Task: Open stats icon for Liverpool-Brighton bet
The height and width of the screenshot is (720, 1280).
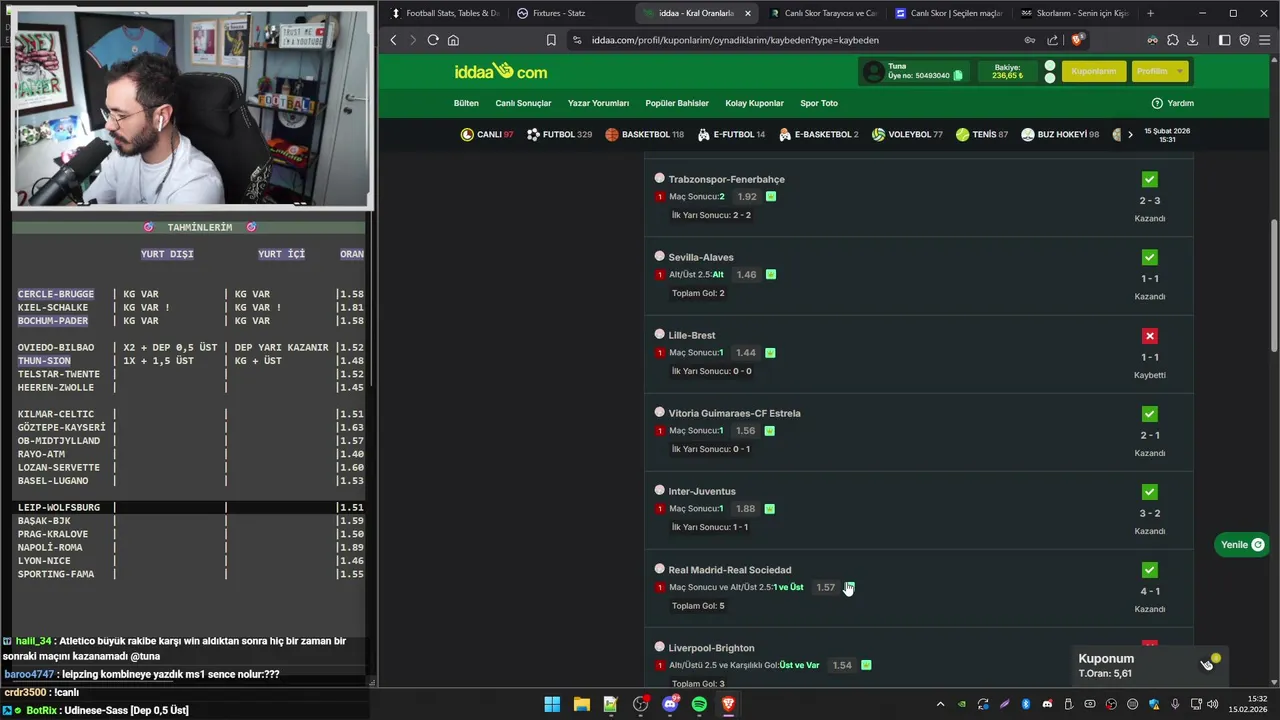Action: [x=866, y=665]
